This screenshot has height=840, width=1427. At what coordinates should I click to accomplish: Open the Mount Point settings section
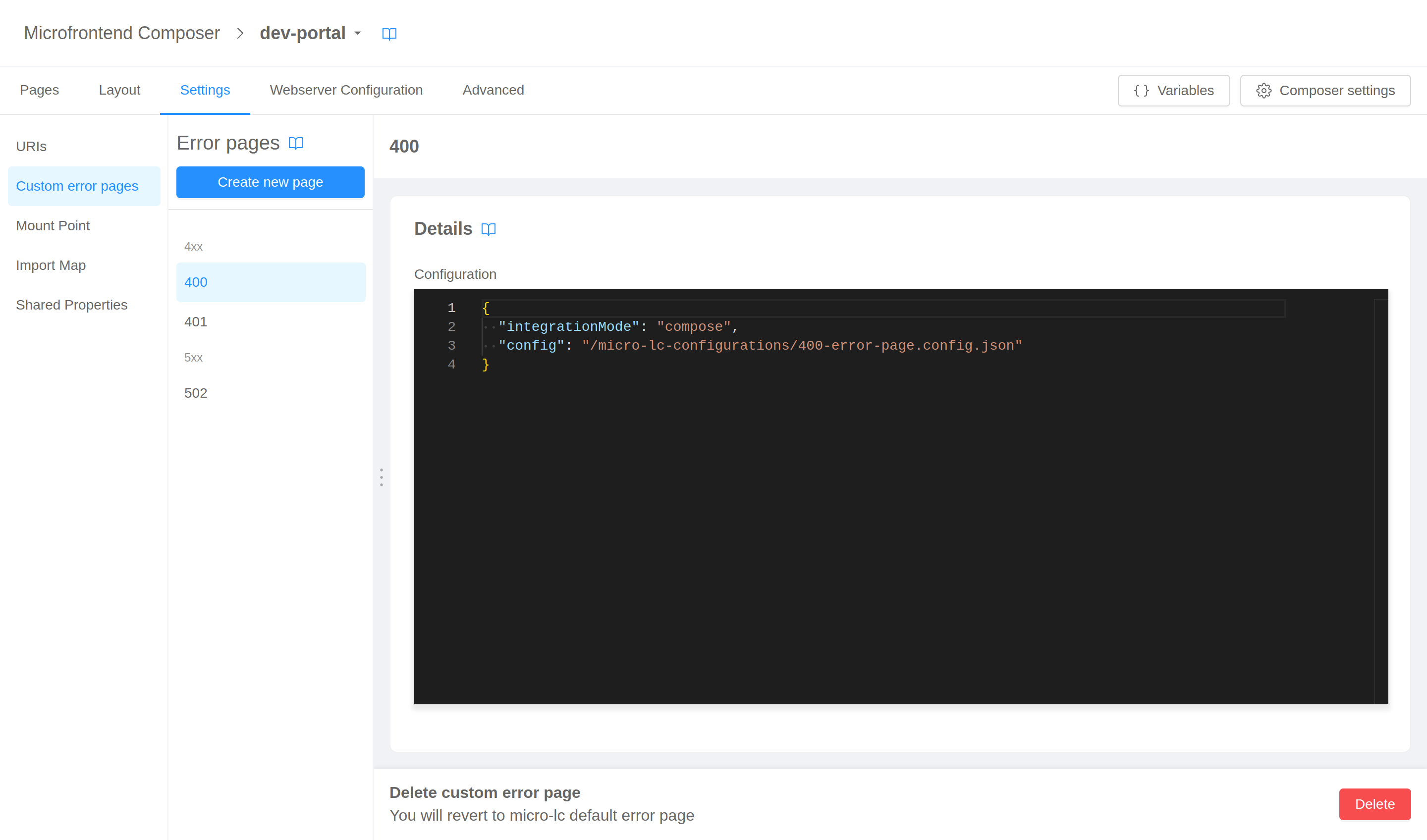click(53, 226)
